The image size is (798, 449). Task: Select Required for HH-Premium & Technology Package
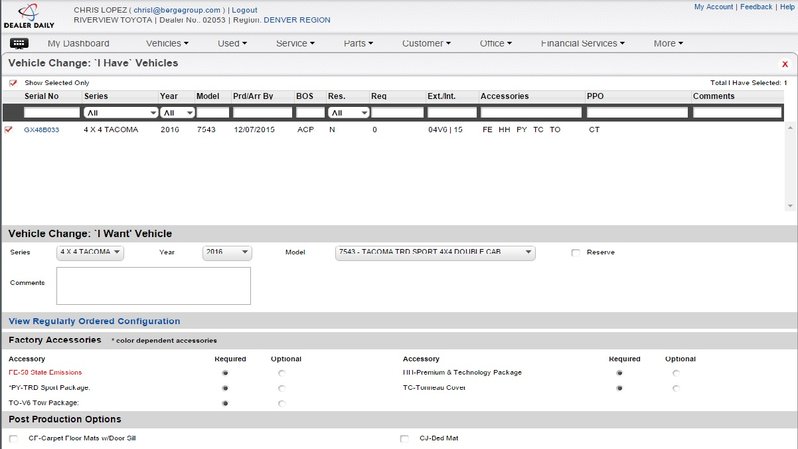point(619,373)
